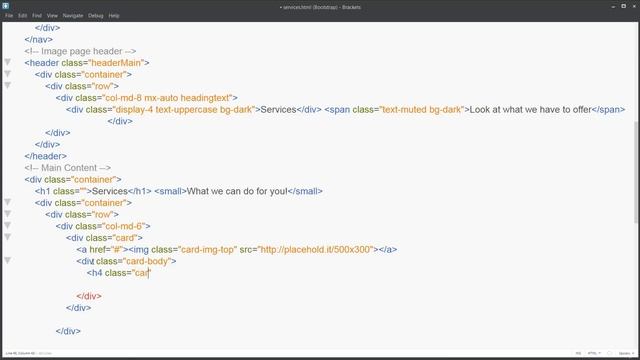This screenshot has height=360, width=640.
Task: Click the vertical scrollbar thumb of the editor
Action: coord(636,172)
